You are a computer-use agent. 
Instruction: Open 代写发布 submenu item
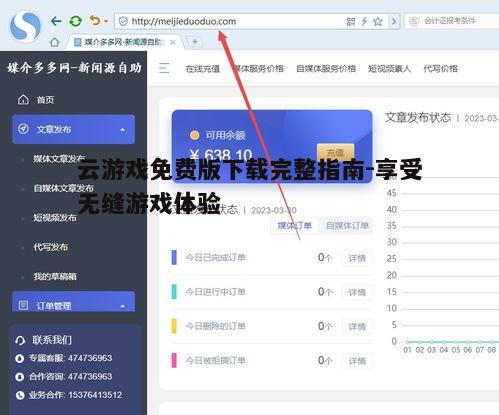(x=50, y=247)
